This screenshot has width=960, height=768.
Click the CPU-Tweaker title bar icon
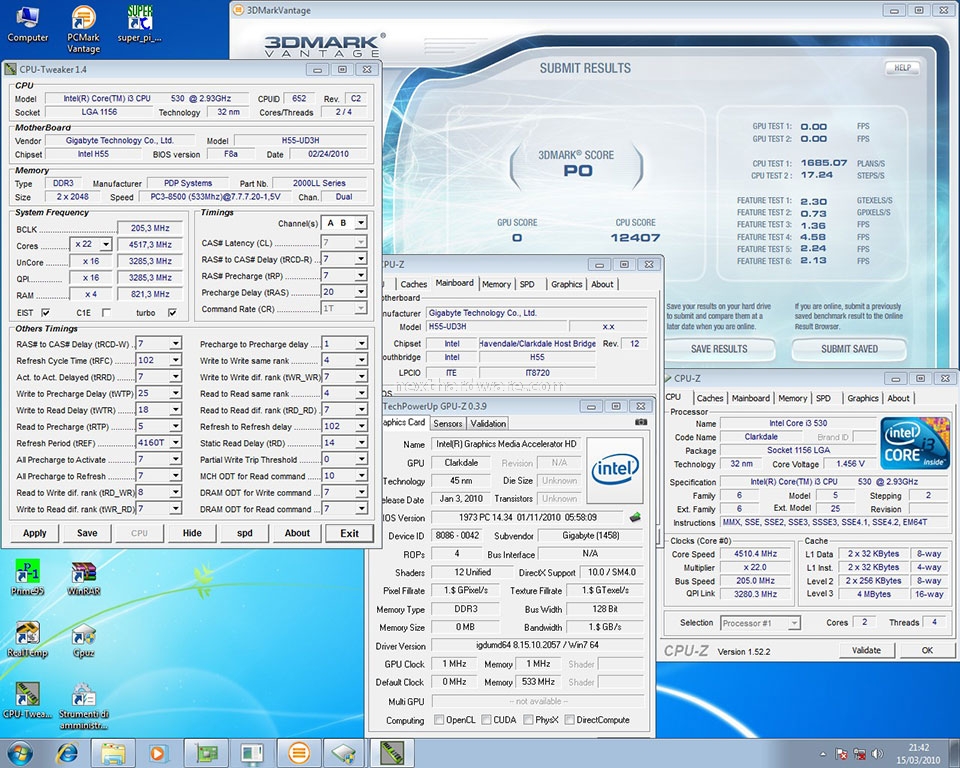(x=11, y=69)
